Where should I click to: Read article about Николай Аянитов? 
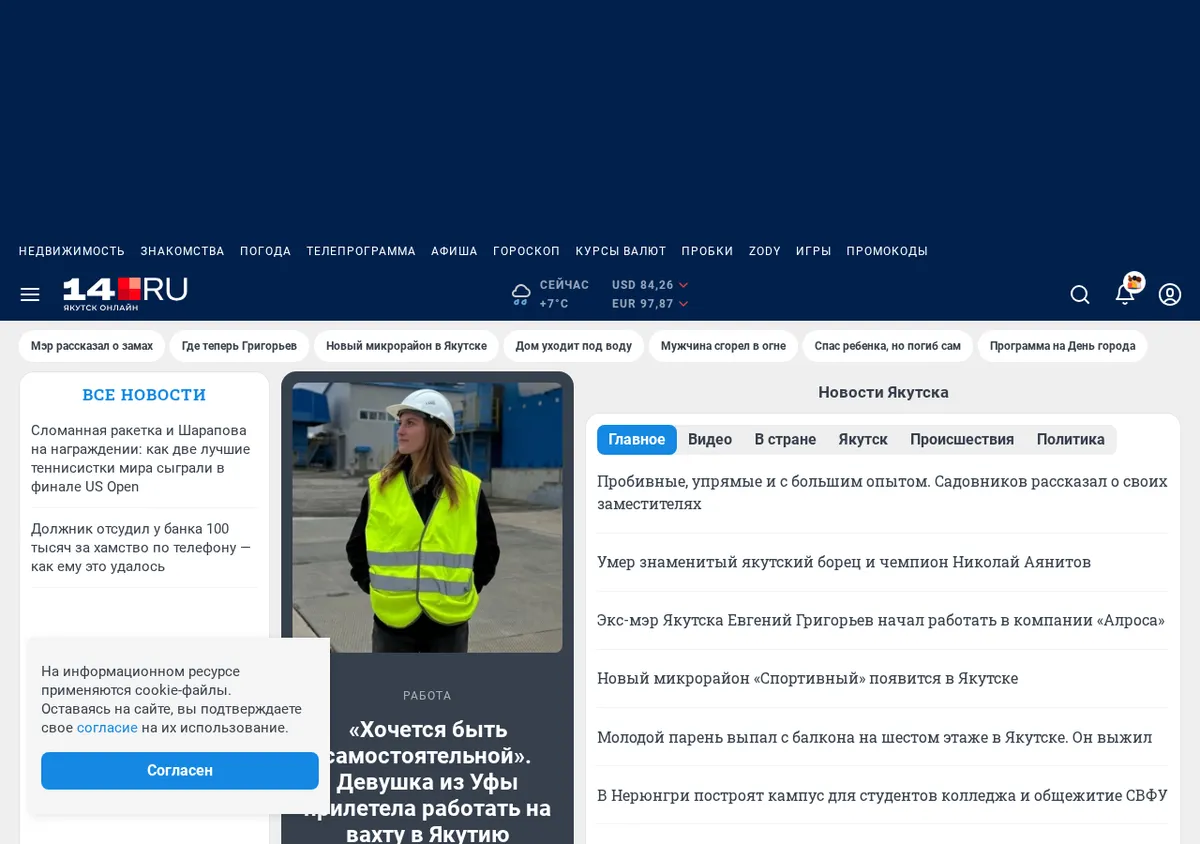pyautogui.click(x=844, y=562)
